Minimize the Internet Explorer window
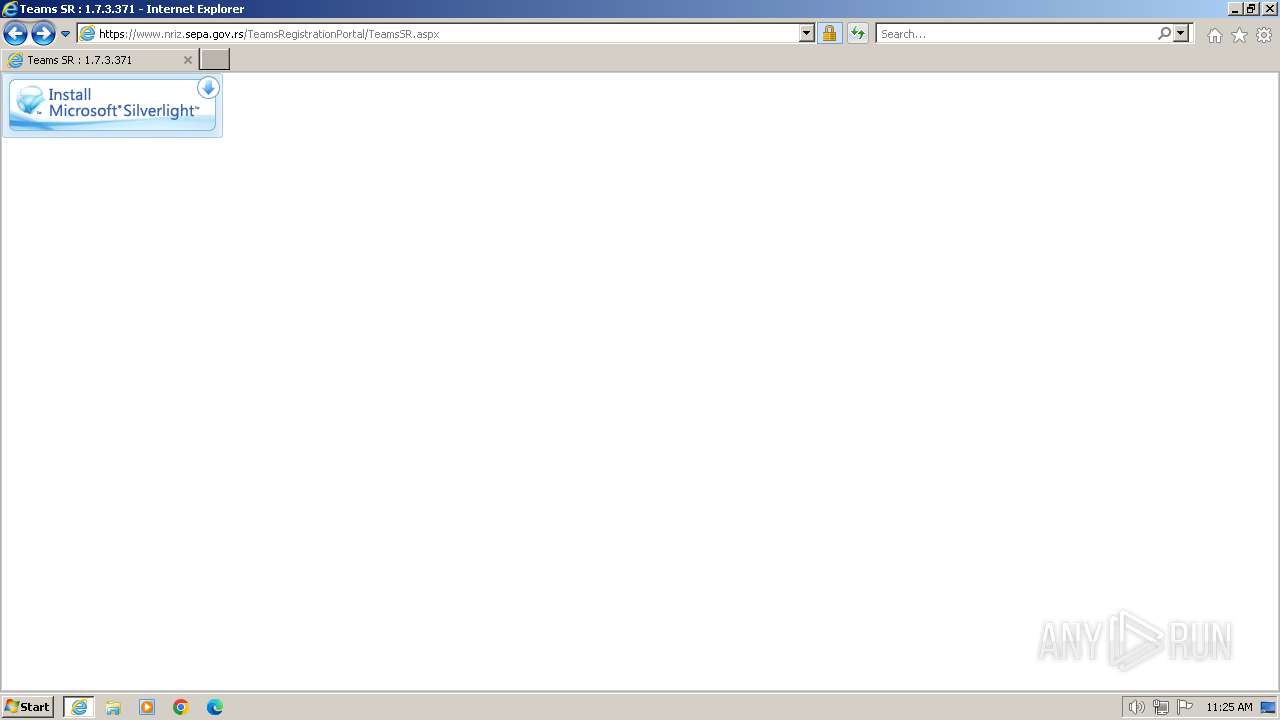The height and width of the screenshot is (720, 1280). 1235,9
